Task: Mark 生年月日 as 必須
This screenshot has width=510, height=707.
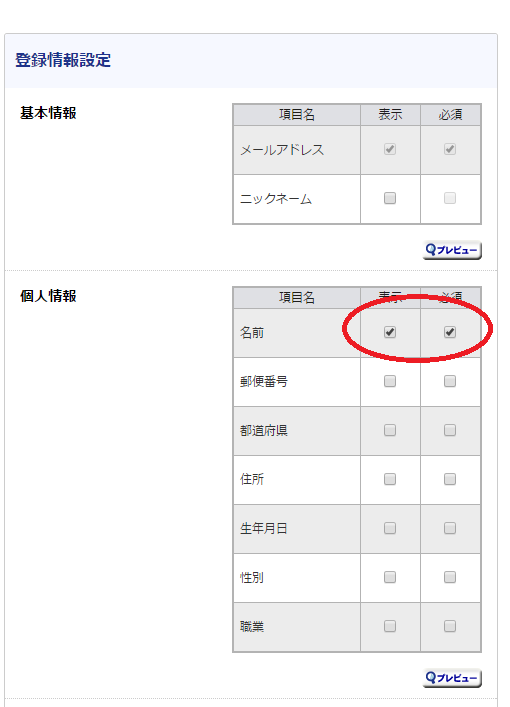Action: click(x=450, y=528)
